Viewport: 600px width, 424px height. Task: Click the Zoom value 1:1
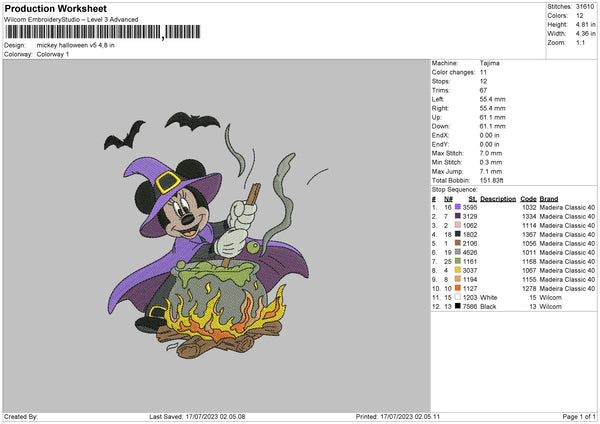[580, 42]
